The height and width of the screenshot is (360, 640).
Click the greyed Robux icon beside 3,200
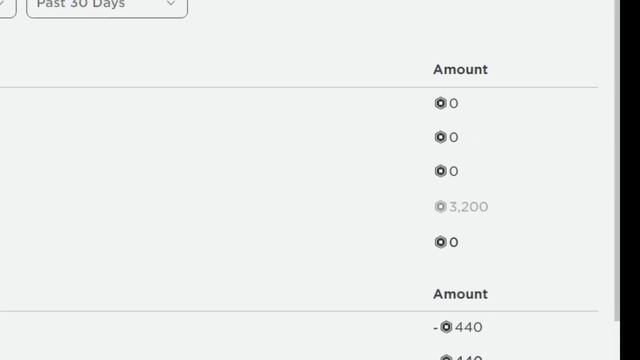(x=440, y=207)
